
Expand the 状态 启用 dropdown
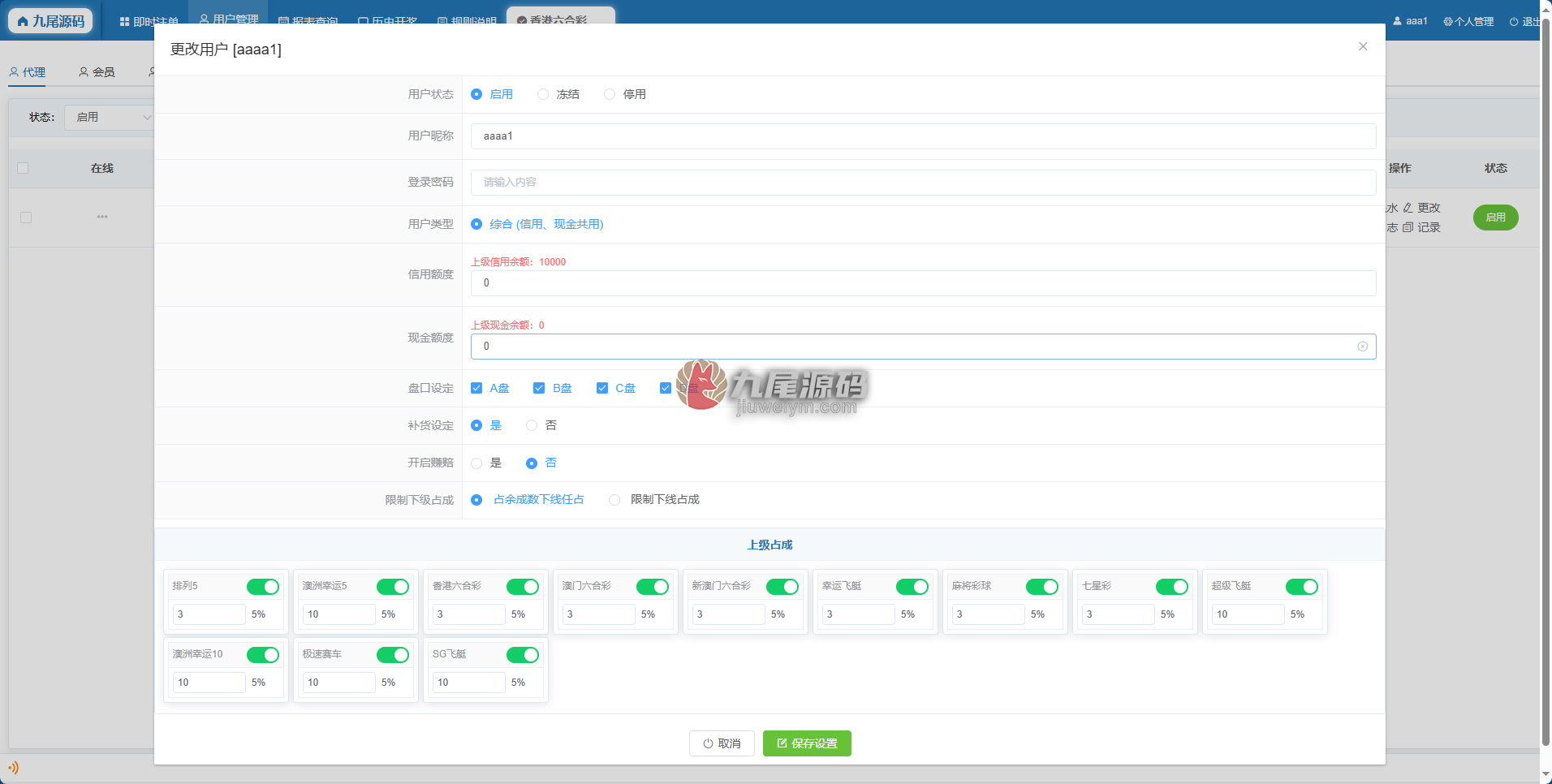click(x=109, y=118)
